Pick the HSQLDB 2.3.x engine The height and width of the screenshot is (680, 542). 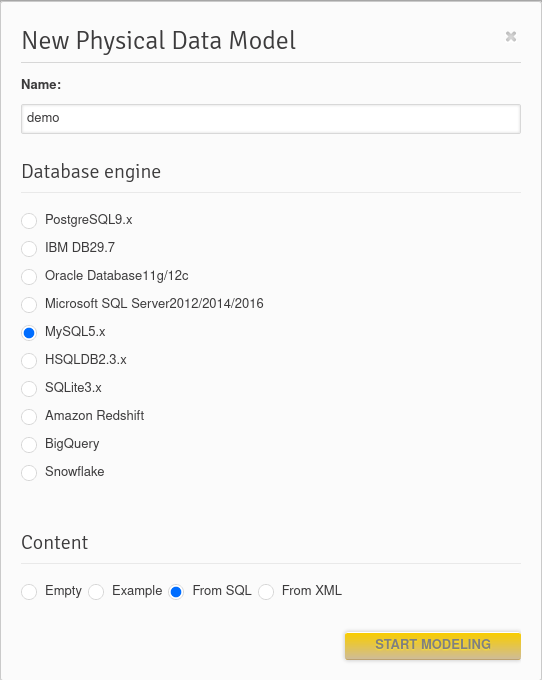(29, 361)
